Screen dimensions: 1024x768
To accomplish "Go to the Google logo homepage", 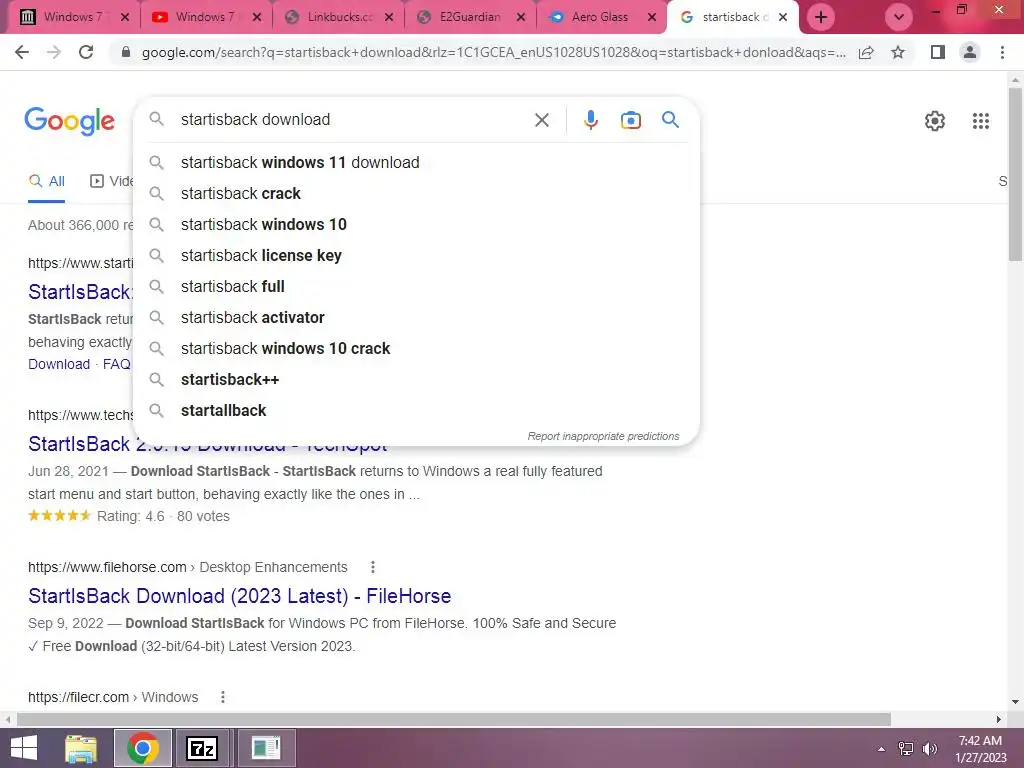I will pos(70,121).
